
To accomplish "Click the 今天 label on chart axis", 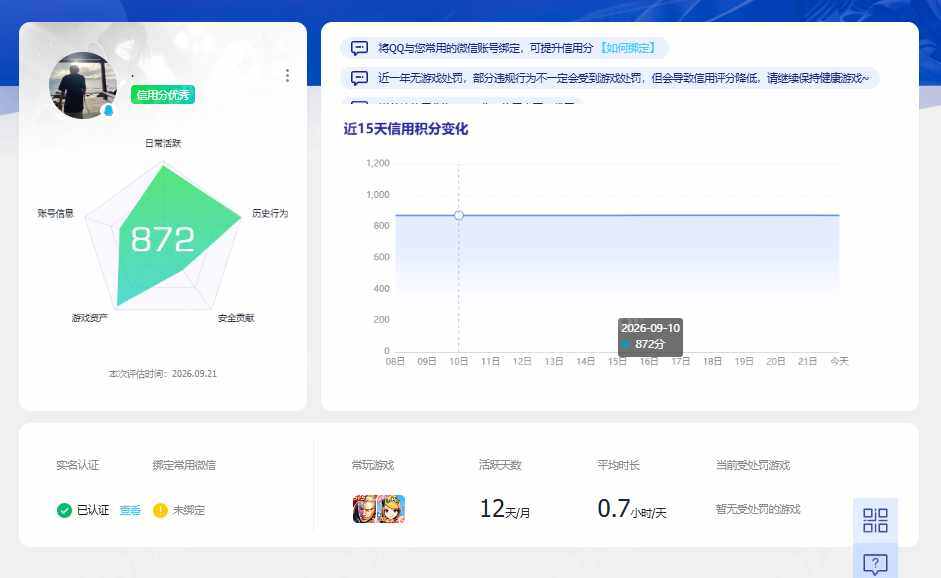I will coord(839,361).
